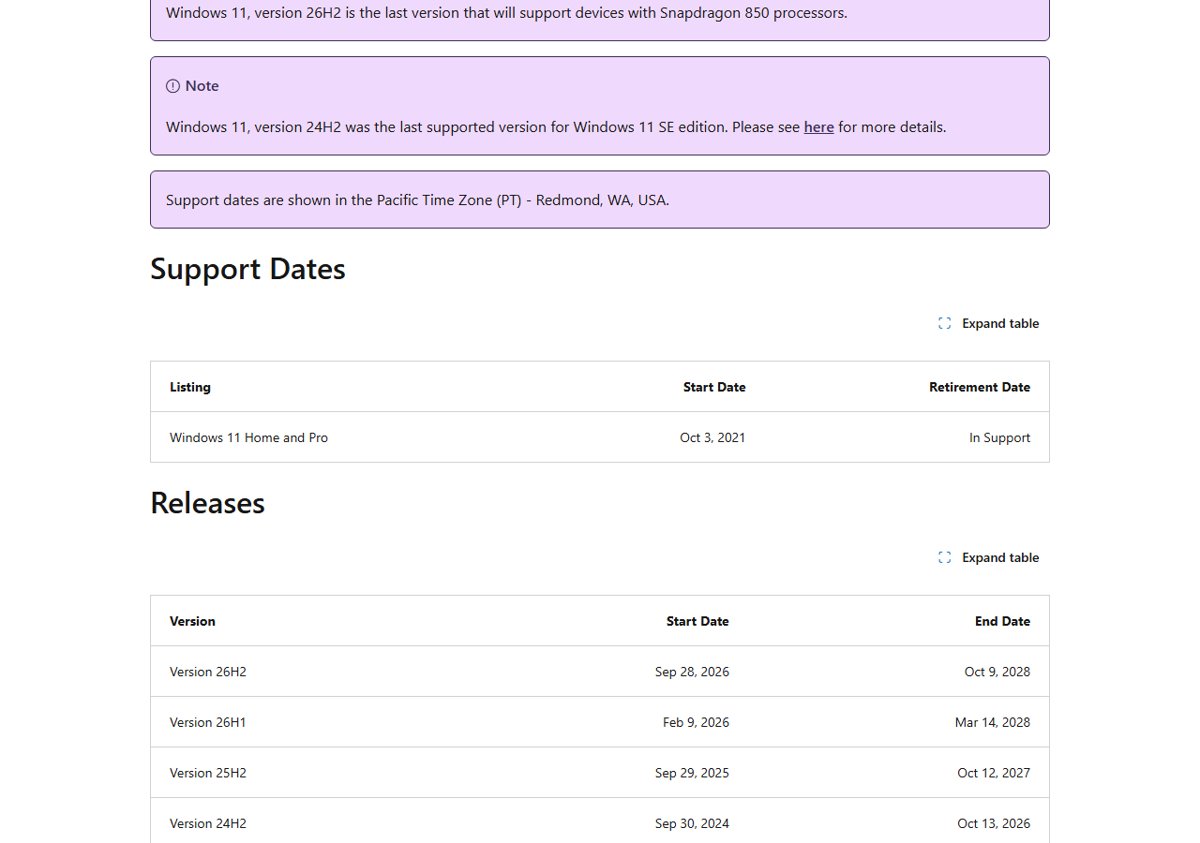Select the 'Sep 28, 2026' start date
The width and height of the screenshot is (1200, 843).
692,672
